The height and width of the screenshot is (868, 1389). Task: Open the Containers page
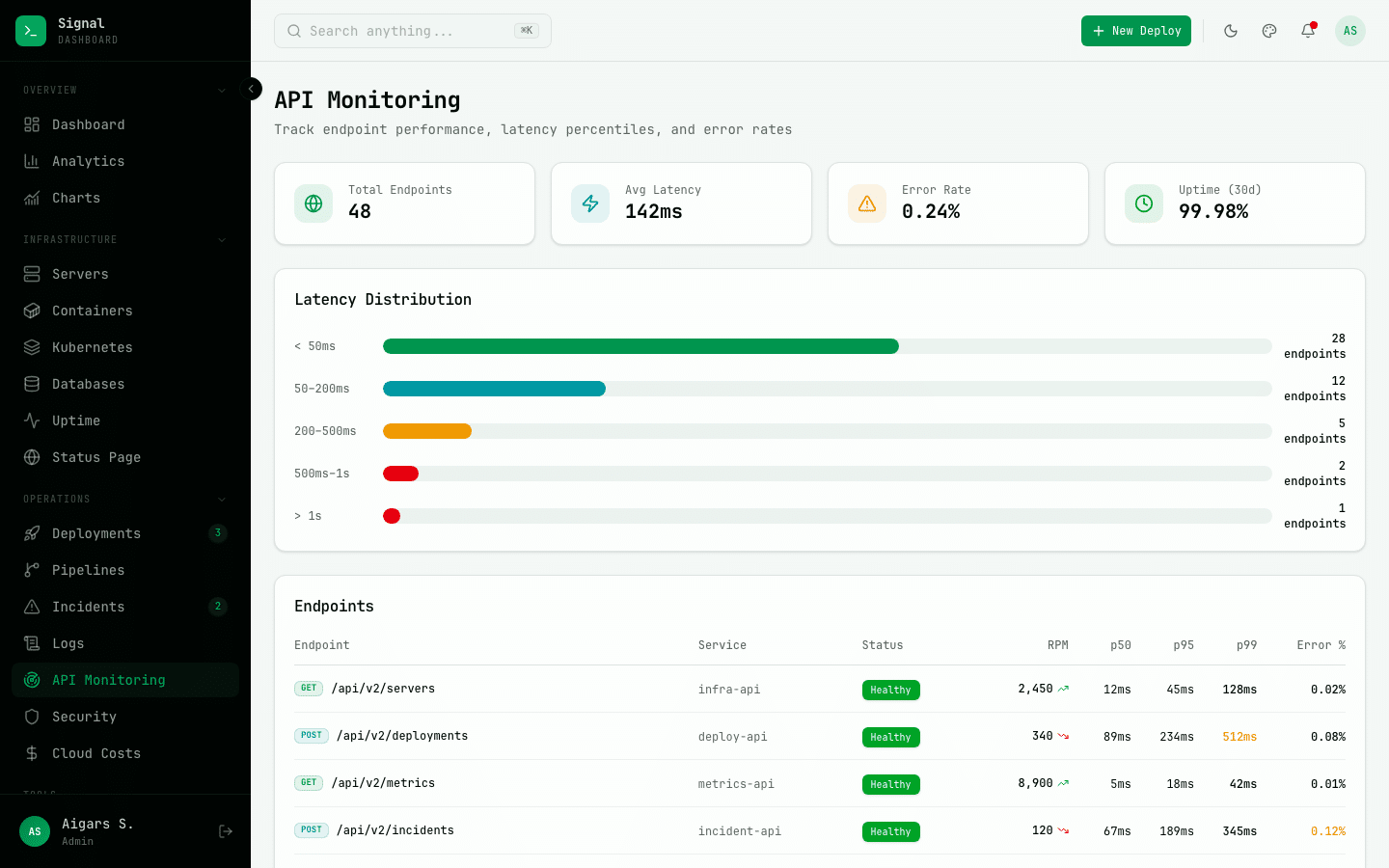tap(93, 311)
